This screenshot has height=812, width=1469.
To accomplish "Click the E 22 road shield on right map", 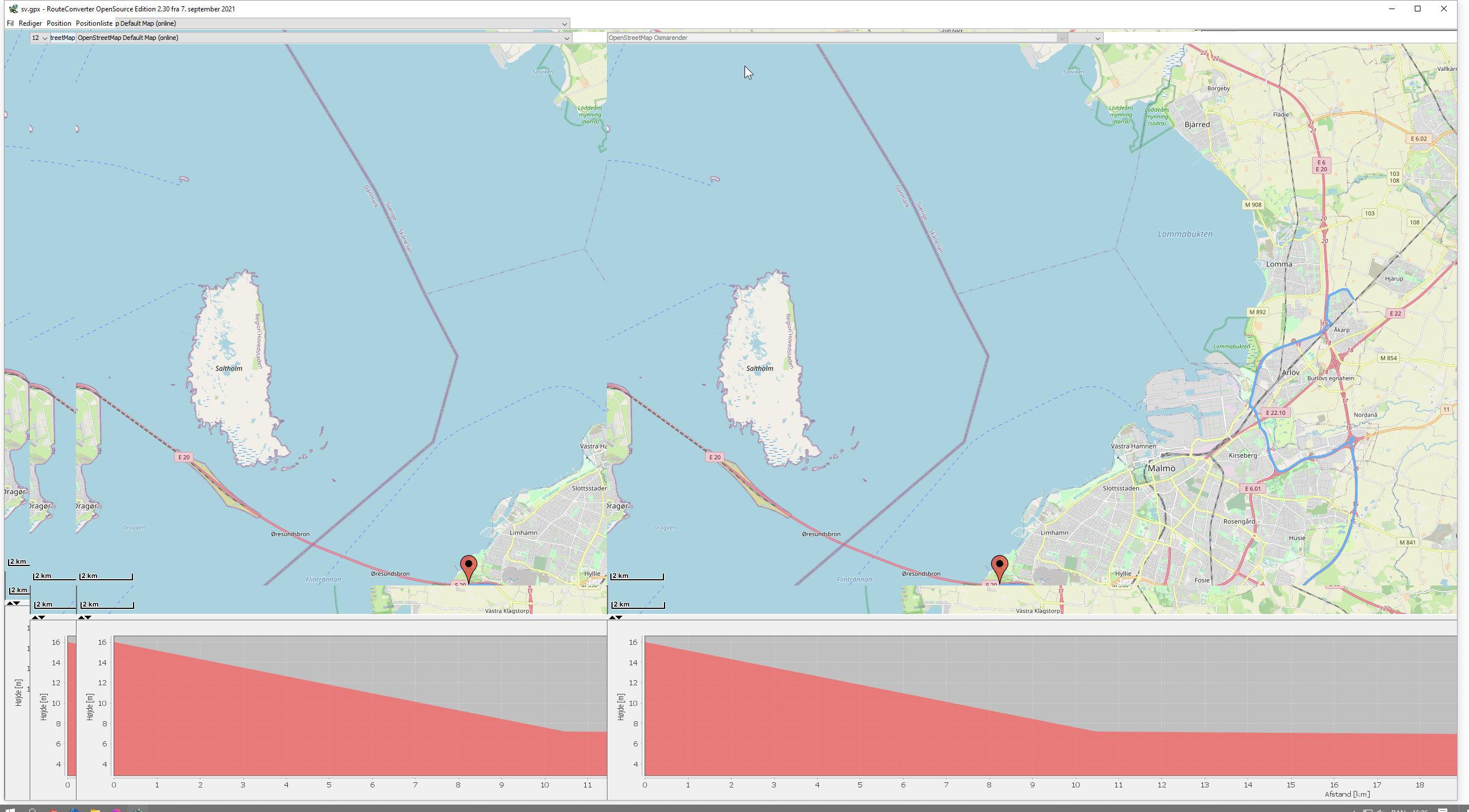I will coord(1395,313).
